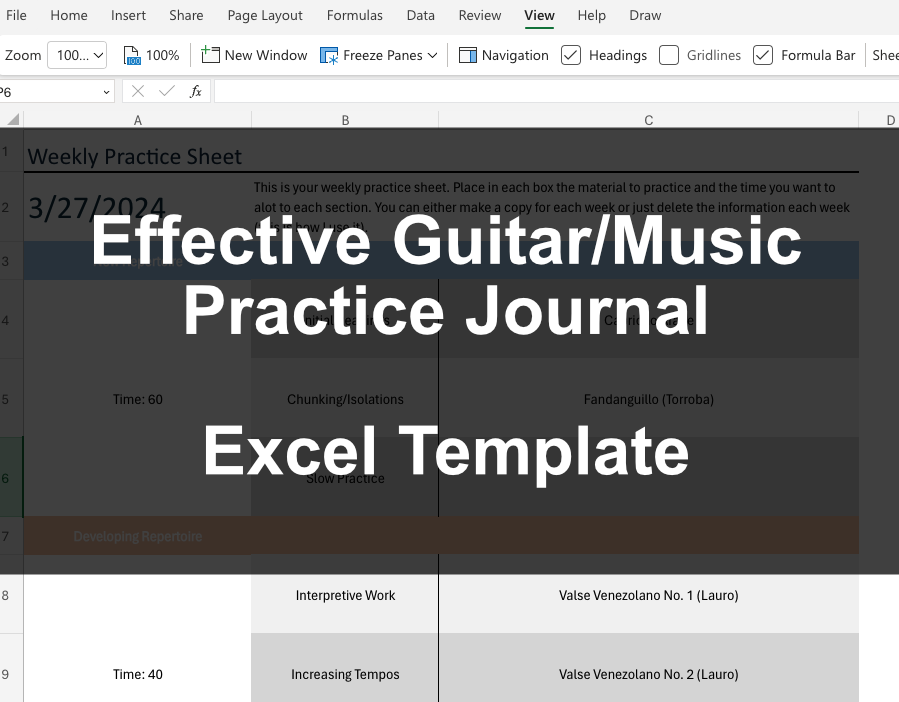Switch to the Draw tab

tap(645, 15)
